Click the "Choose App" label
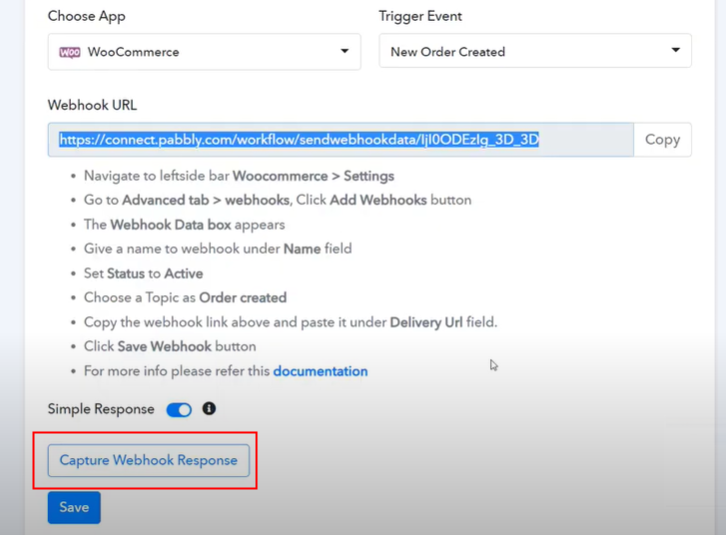The height and width of the screenshot is (535, 726). pos(87,16)
